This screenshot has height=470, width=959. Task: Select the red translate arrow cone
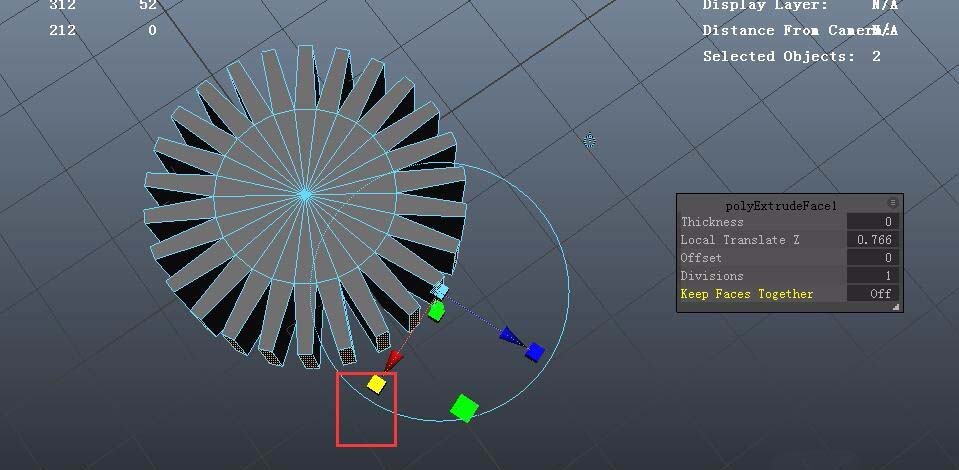point(394,360)
